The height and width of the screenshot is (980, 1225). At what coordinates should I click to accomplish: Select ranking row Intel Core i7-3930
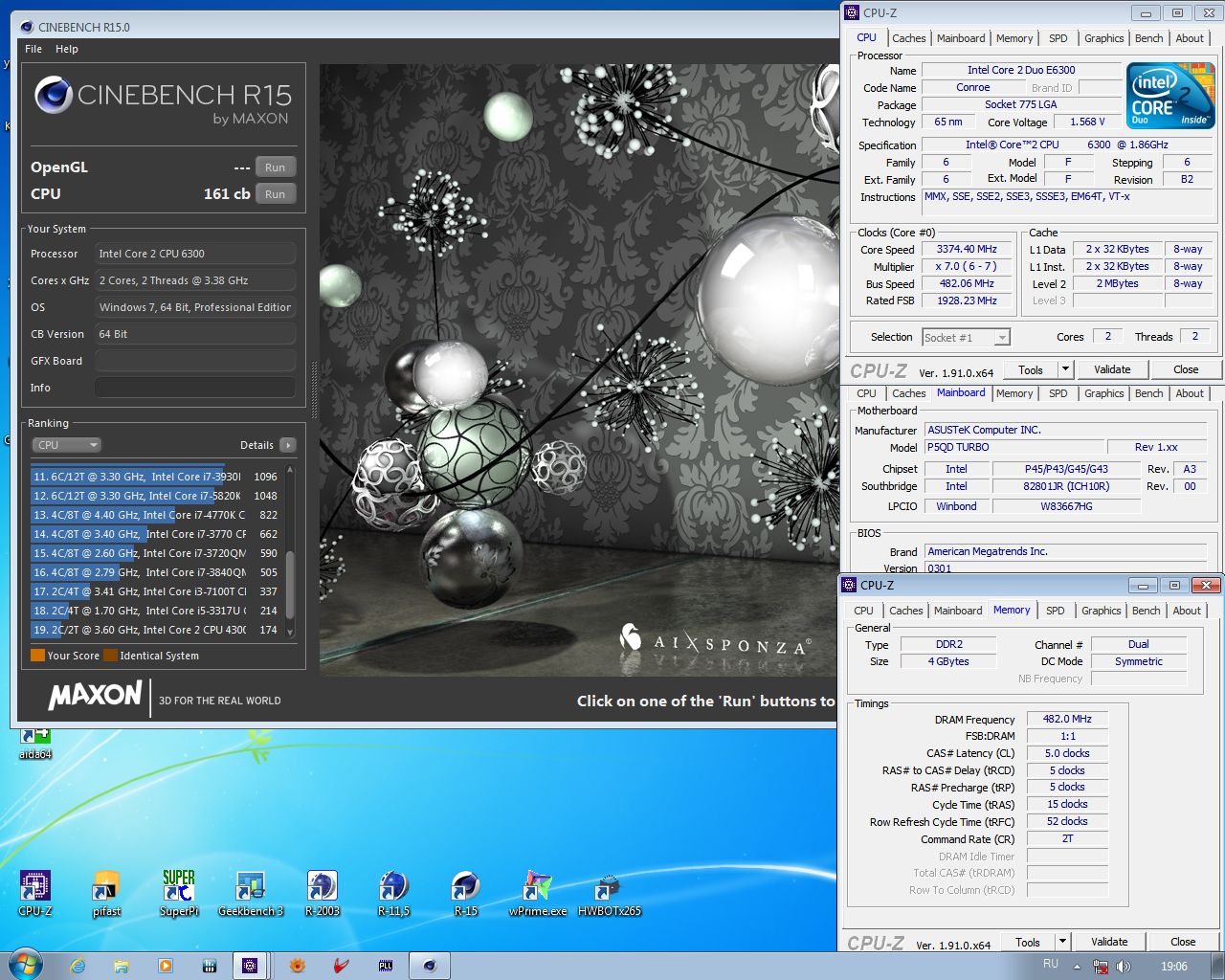click(156, 477)
